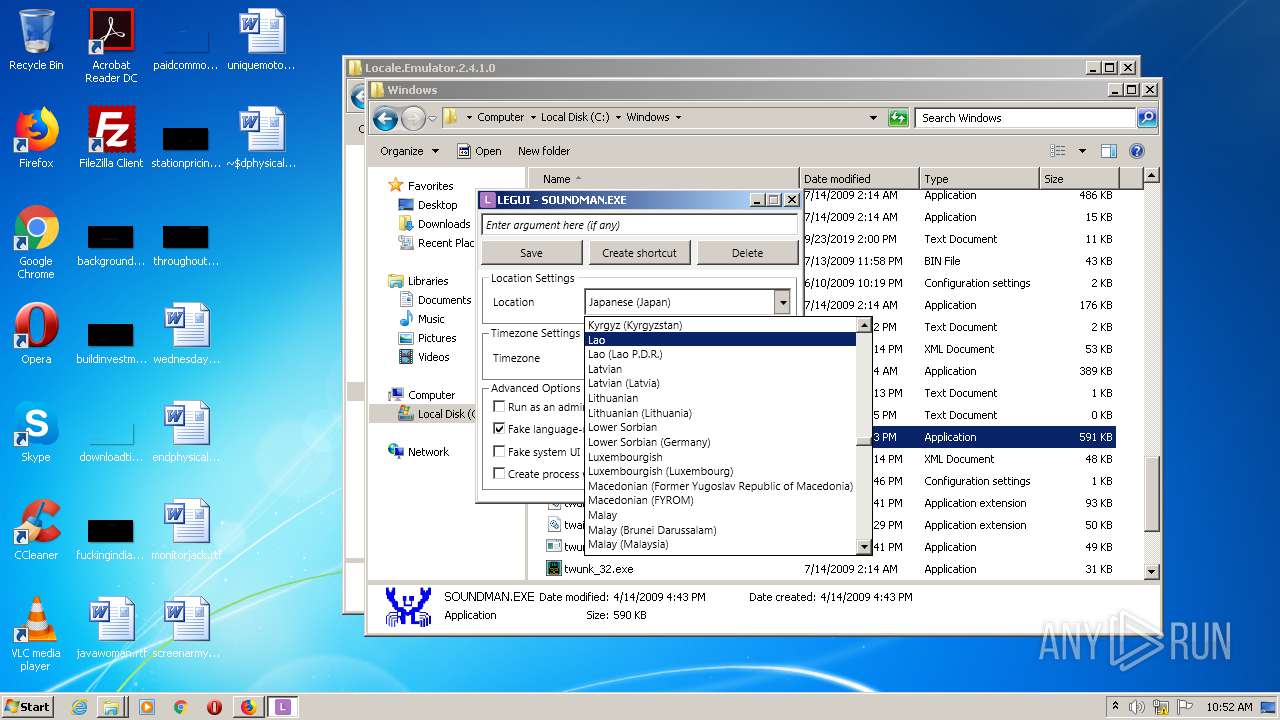The width and height of the screenshot is (1280, 720).
Task: Pick Luxembourgish (Luxembourg) locale
Action: click(x=720, y=471)
